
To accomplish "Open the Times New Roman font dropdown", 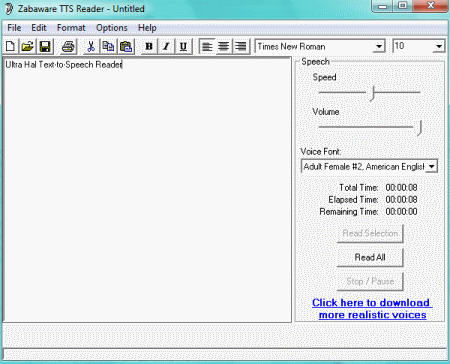I will 379,47.
